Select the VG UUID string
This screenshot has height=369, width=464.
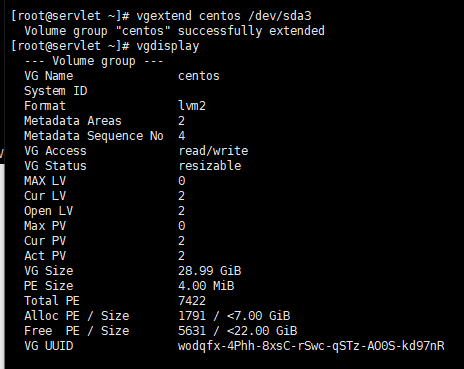pyautogui.click(x=311, y=346)
